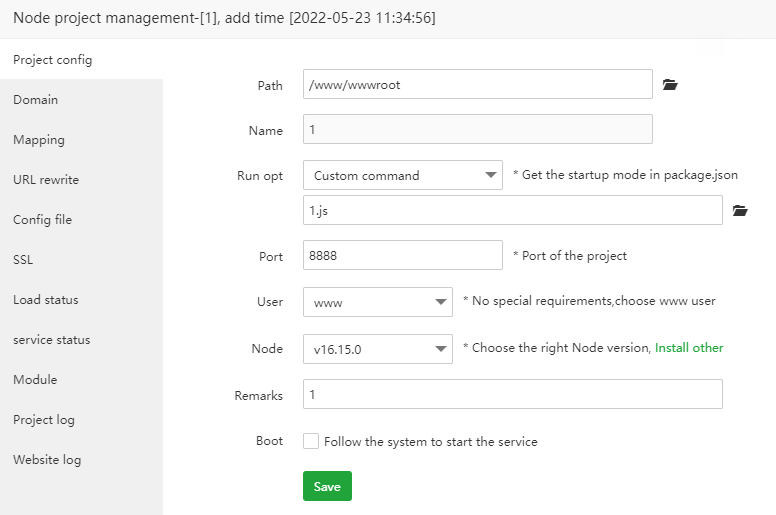Screen dimensions: 776x515
Task: View the Load status tab
Action: (x=45, y=300)
